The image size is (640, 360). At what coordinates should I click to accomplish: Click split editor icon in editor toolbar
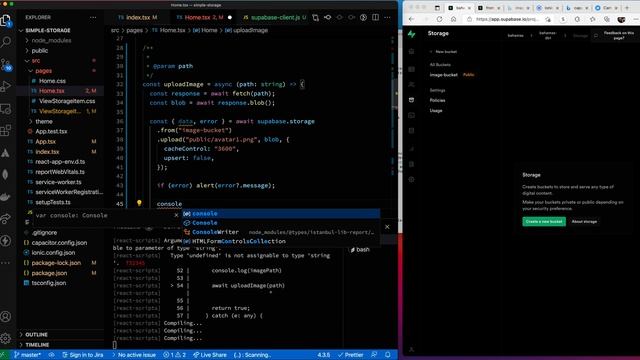coord(375,18)
